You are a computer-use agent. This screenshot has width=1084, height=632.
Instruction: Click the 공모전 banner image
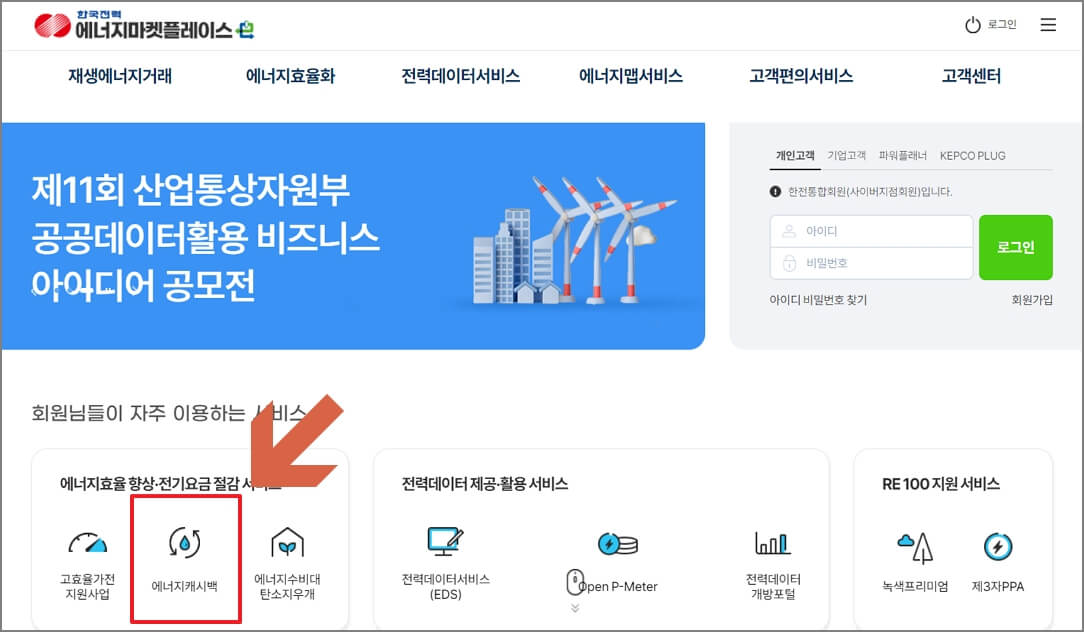[355, 235]
